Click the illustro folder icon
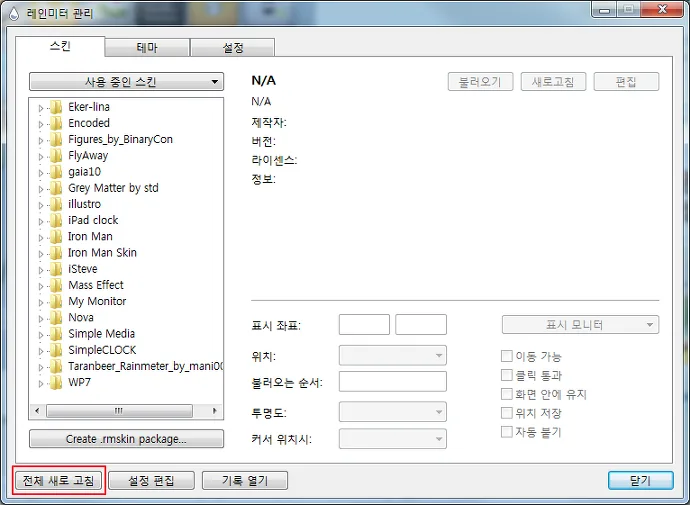 [56, 204]
